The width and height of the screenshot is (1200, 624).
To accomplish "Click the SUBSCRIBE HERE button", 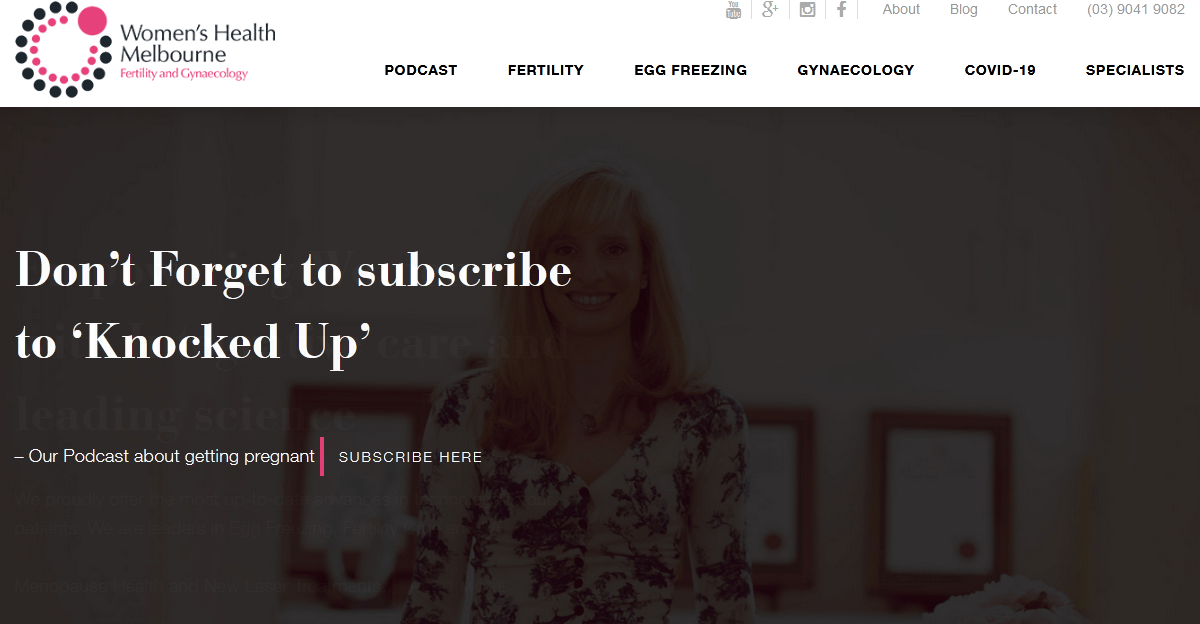I will coord(411,457).
